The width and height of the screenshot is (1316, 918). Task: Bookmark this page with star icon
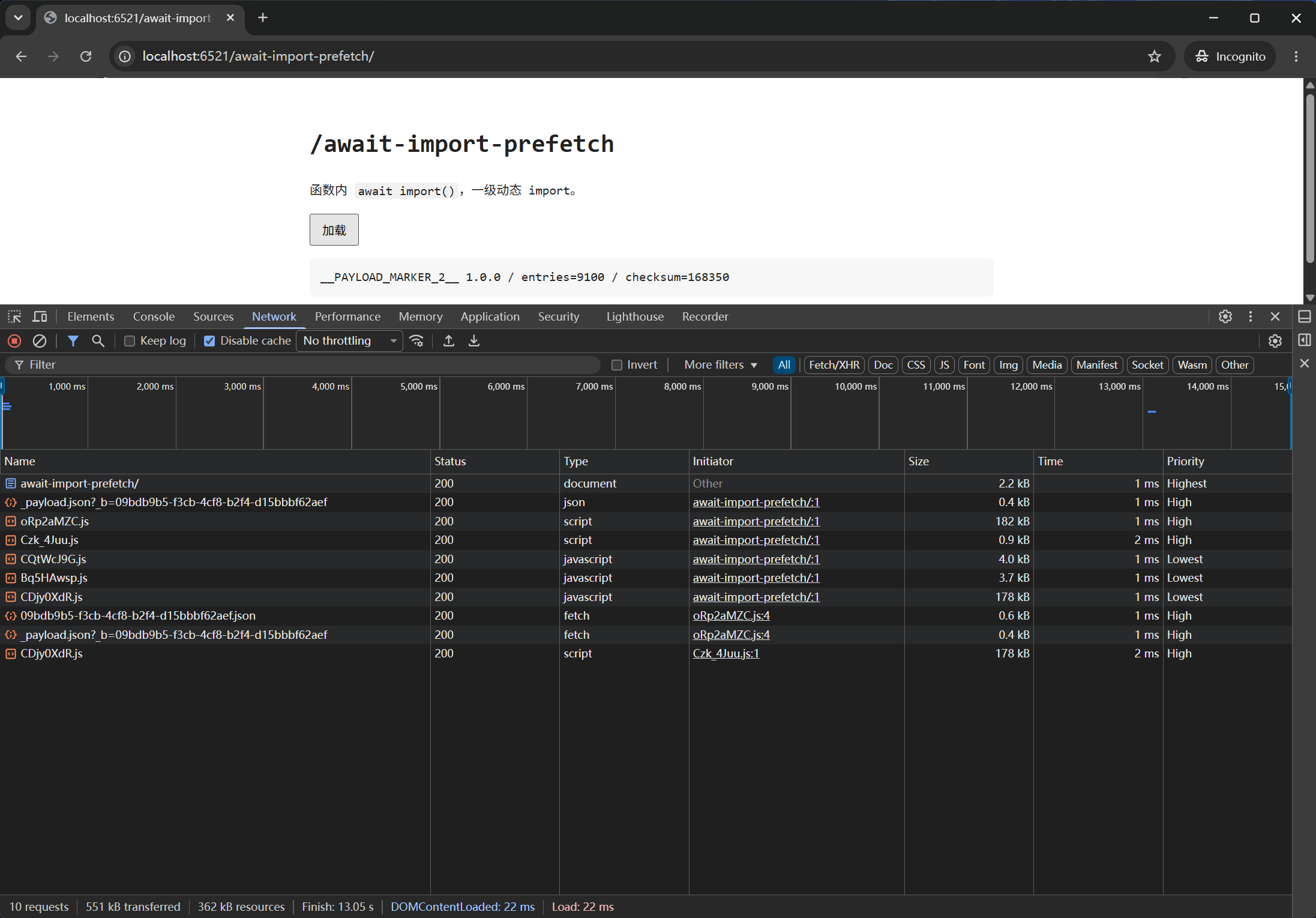(x=1155, y=56)
